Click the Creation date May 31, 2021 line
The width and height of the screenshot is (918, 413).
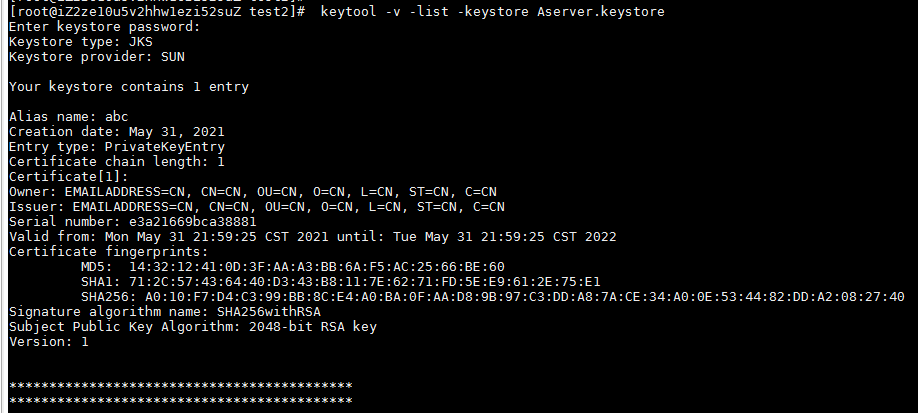[x=117, y=131]
